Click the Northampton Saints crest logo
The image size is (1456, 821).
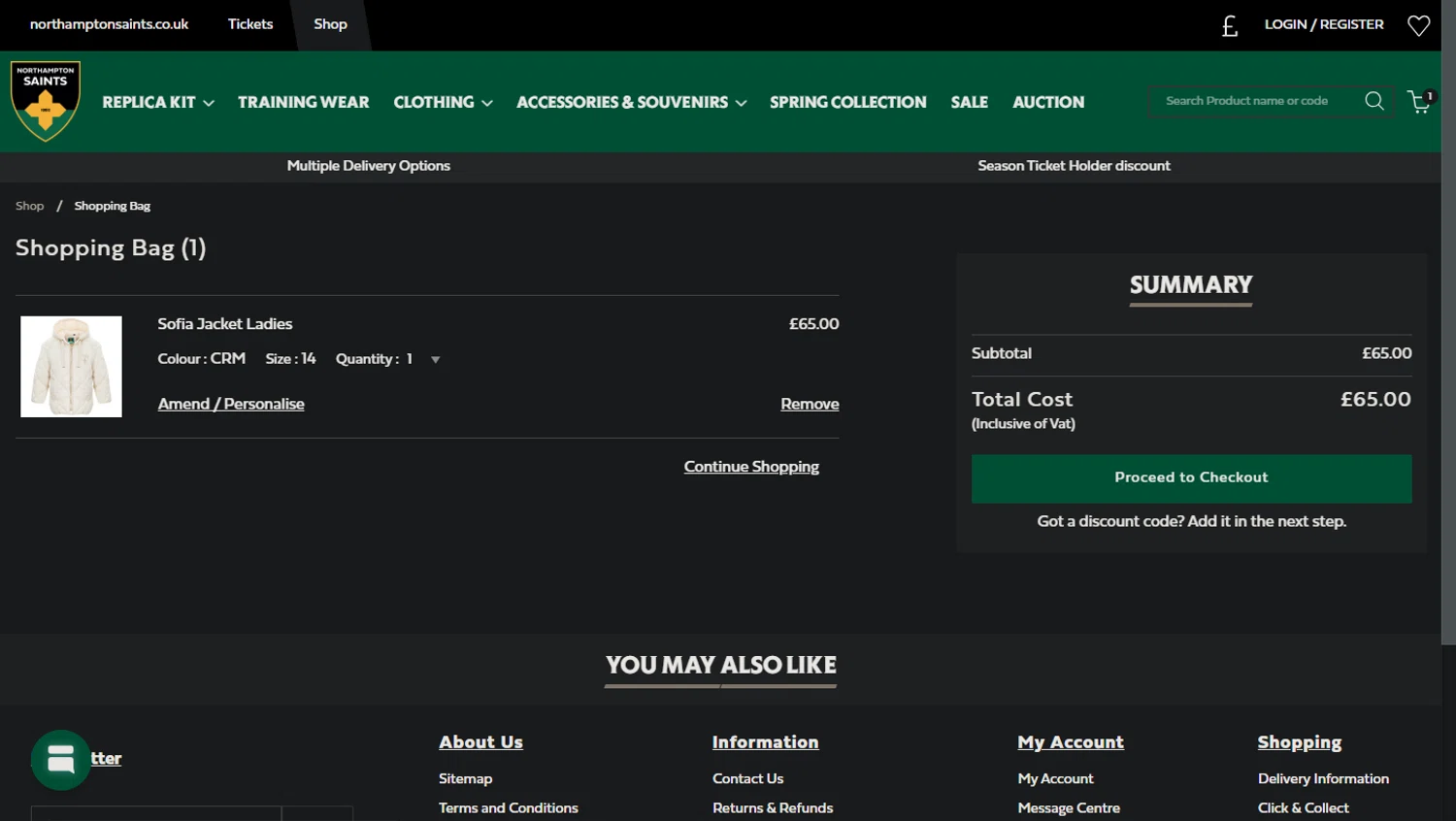(x=46, y=101)
